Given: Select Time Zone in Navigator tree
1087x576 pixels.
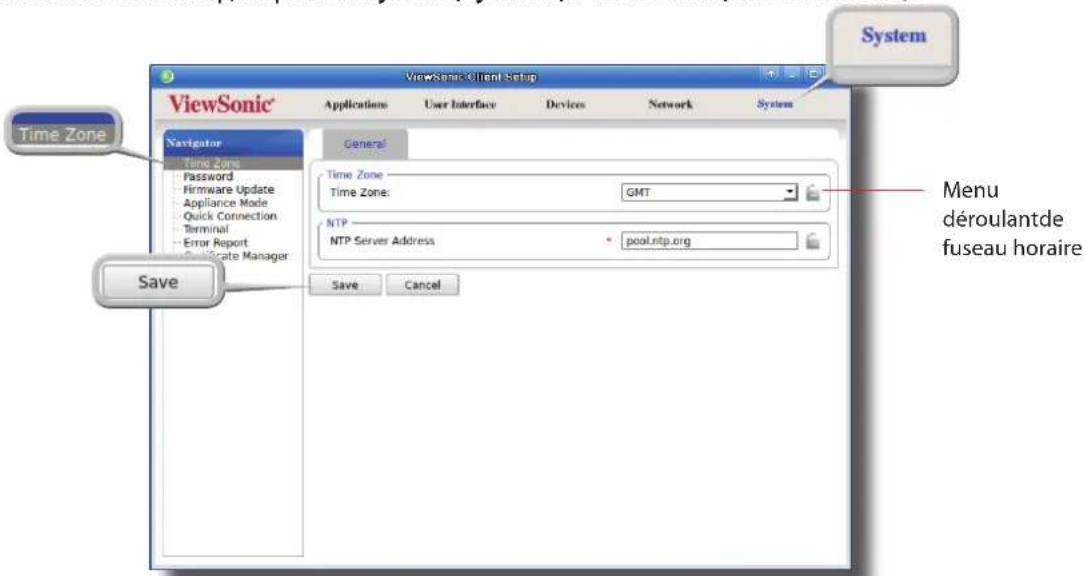Looking at the screenshot, I should pos(233,163).
